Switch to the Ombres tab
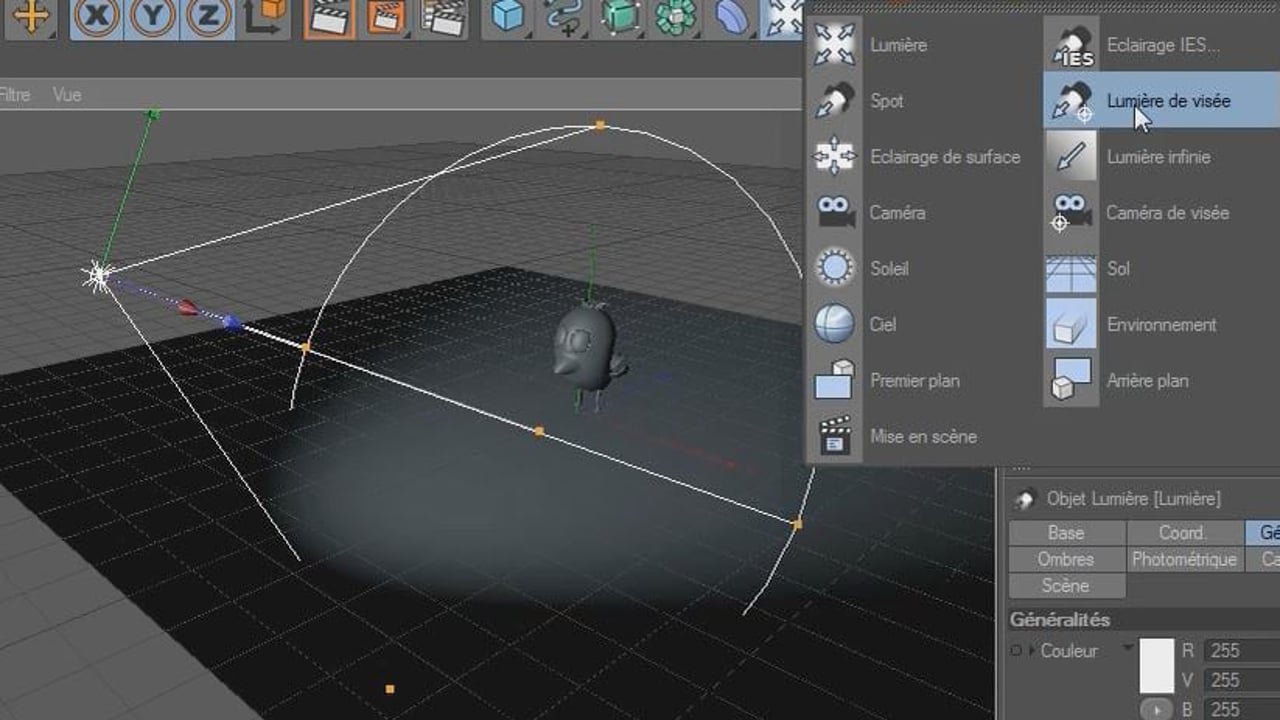 1066,559
